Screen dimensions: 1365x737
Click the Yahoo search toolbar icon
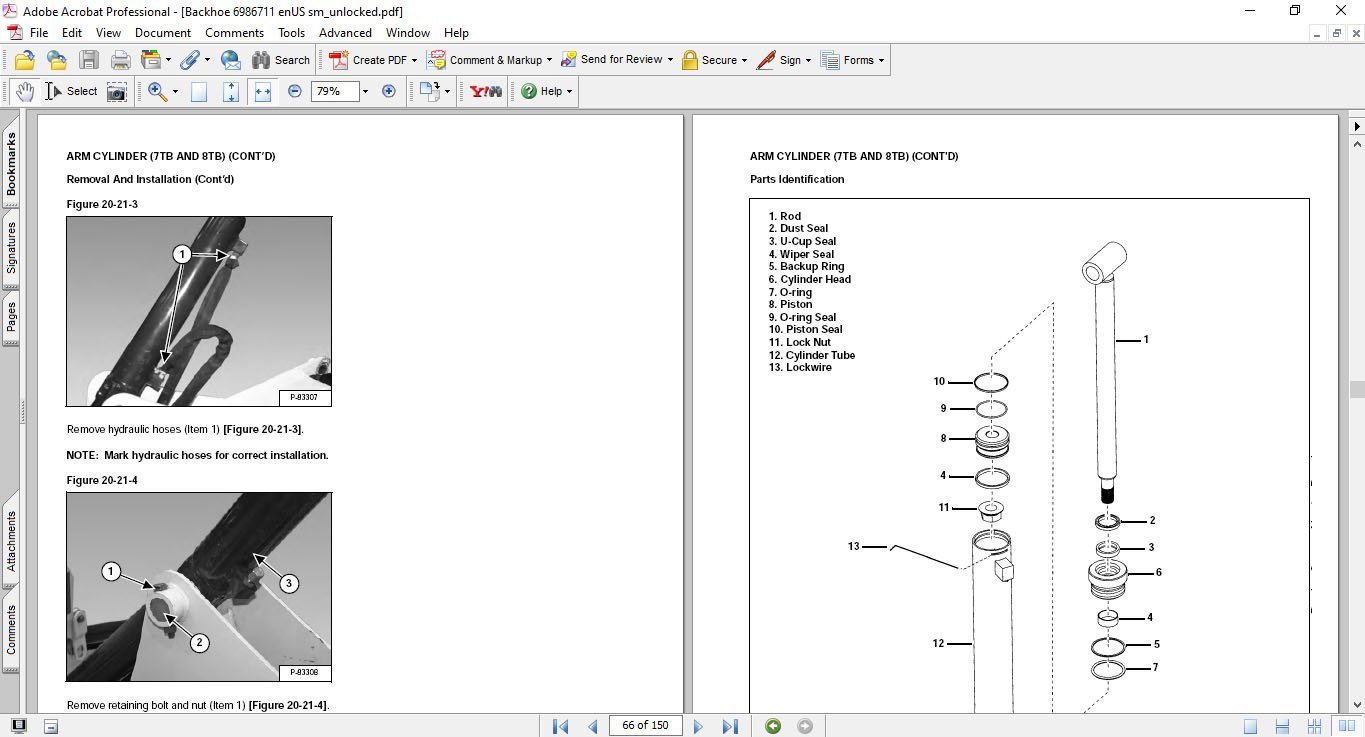coord(486,91)
